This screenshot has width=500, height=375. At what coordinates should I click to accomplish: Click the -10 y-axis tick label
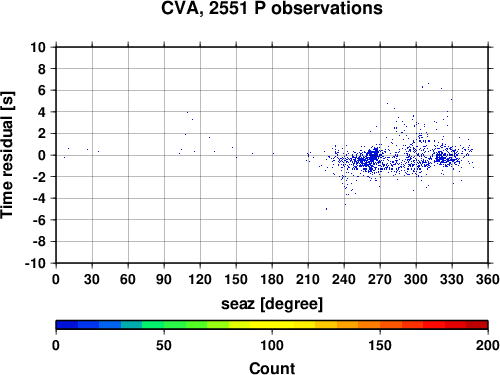pyautogui.click(x=35, y=263)
